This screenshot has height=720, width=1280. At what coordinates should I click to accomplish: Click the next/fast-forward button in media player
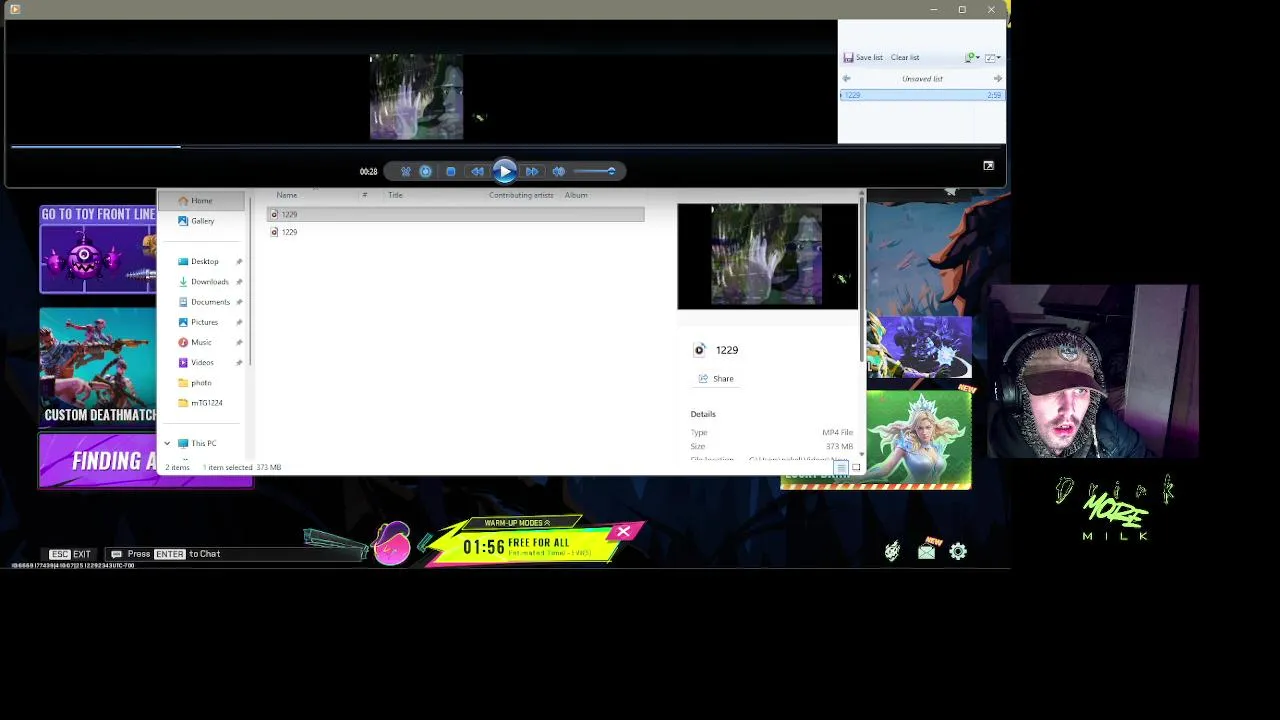click(532, 171)
